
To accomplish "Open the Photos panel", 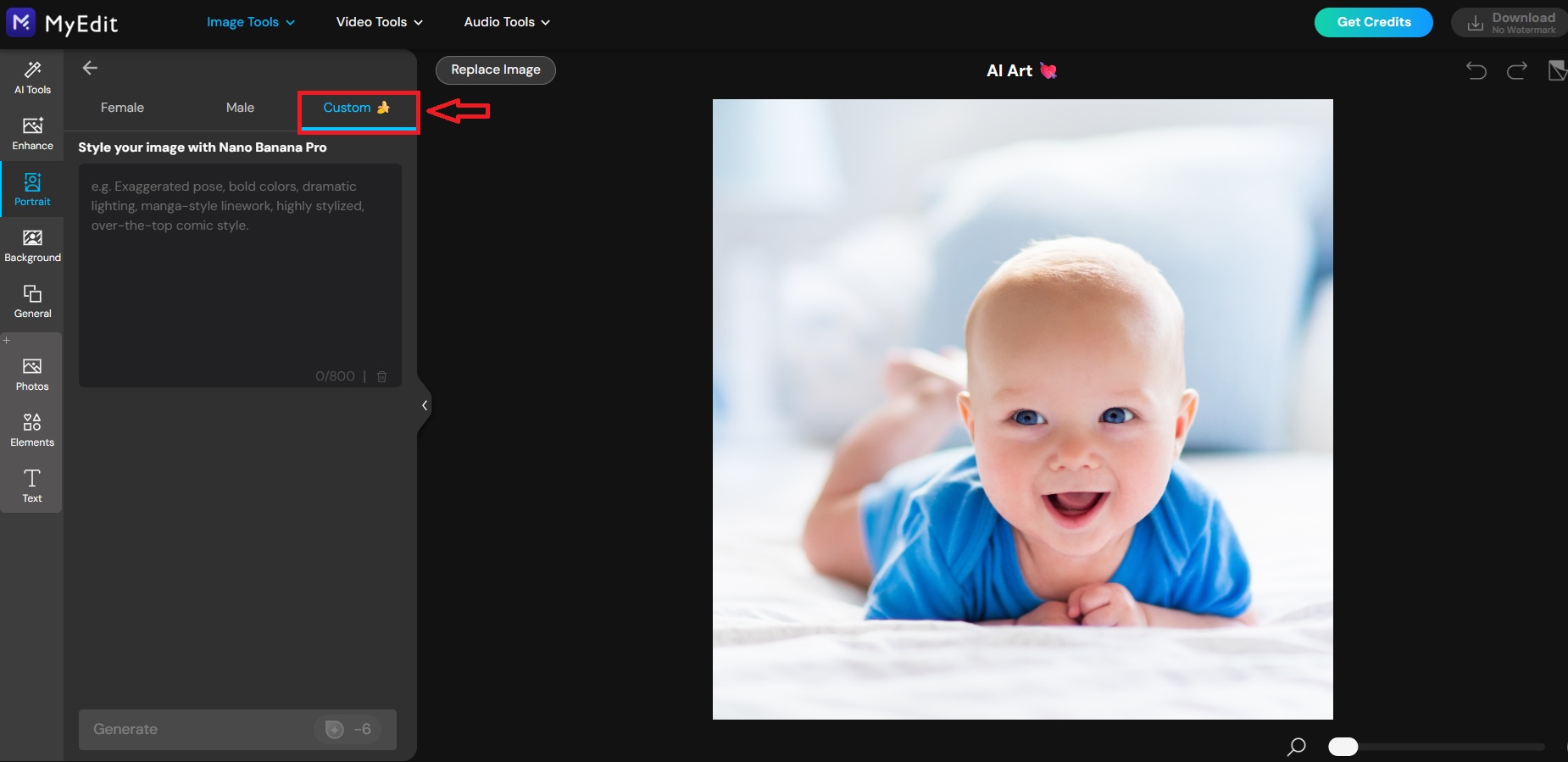I will pos(32,375).
